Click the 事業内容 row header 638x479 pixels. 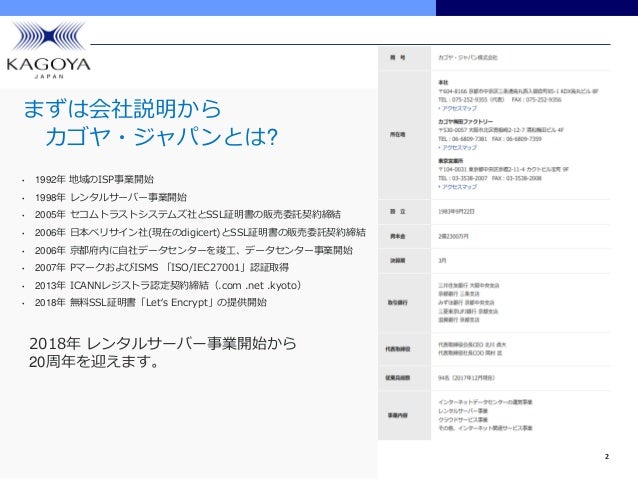click(398, 416)
